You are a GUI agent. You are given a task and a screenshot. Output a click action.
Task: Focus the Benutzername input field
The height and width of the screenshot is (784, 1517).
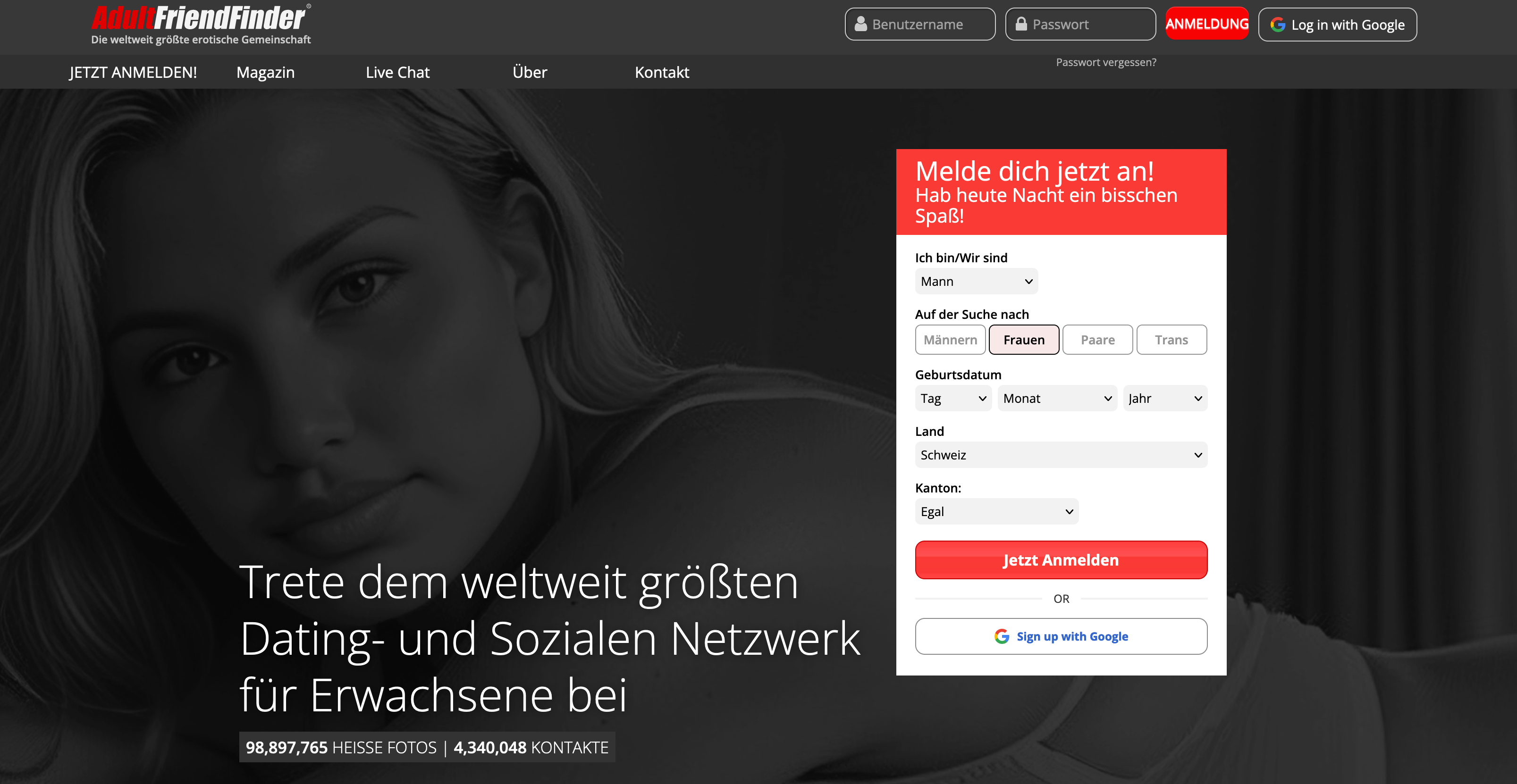click(920, 24)
